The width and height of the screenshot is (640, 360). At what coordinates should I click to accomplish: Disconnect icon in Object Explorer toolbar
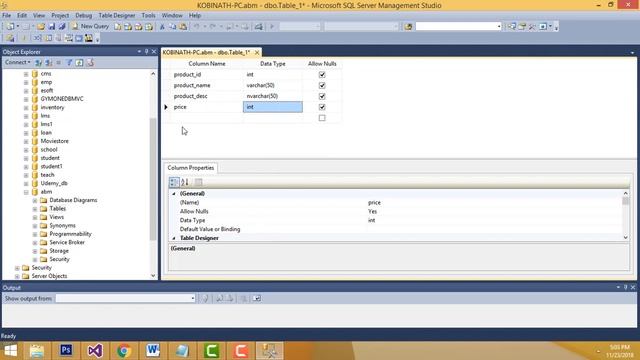49,62
